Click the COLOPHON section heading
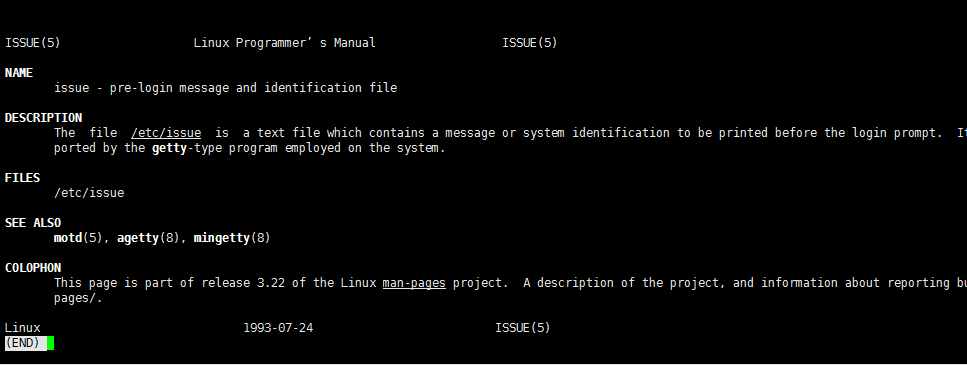Viewport: 967px width, 365px height. 33,268
